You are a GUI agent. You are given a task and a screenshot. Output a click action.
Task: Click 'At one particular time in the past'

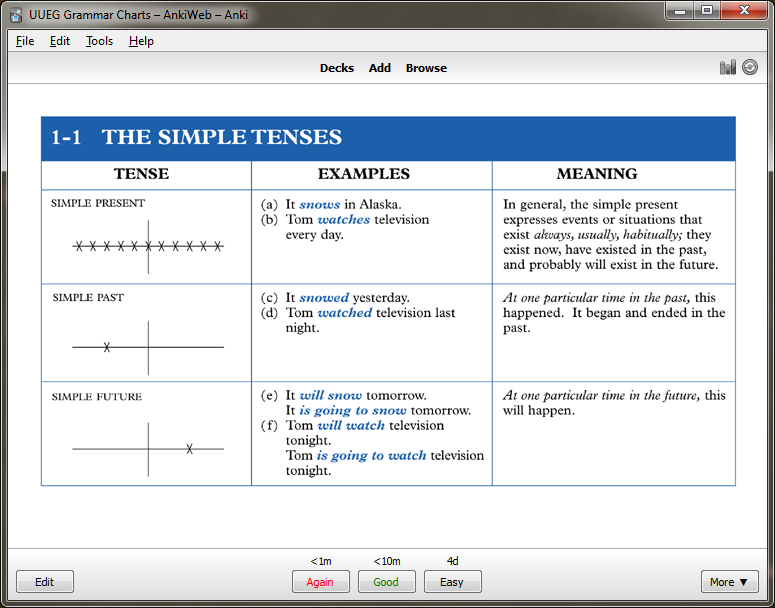coord(596,298)
